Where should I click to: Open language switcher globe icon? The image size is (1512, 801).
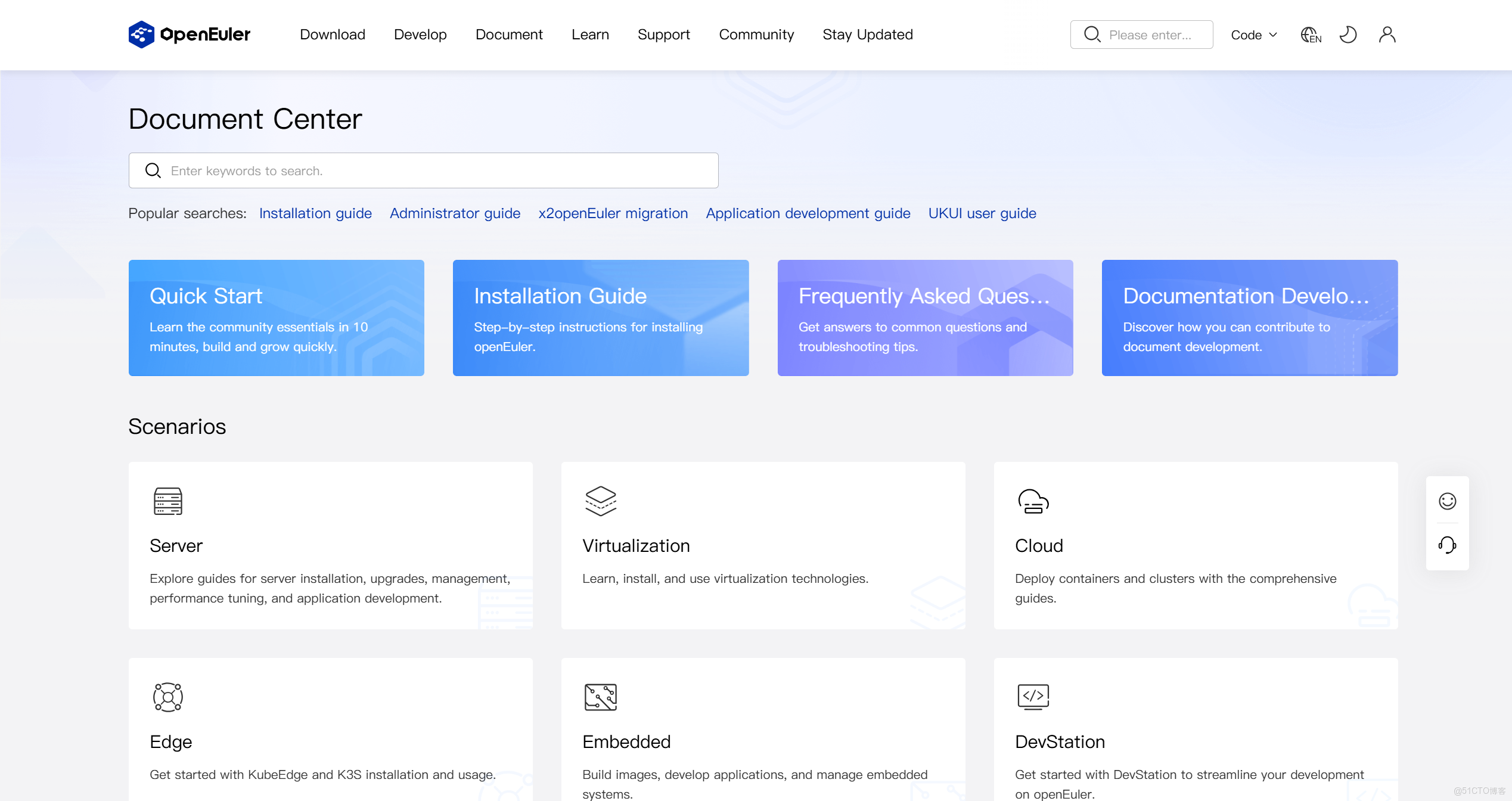pos(1310,35)
